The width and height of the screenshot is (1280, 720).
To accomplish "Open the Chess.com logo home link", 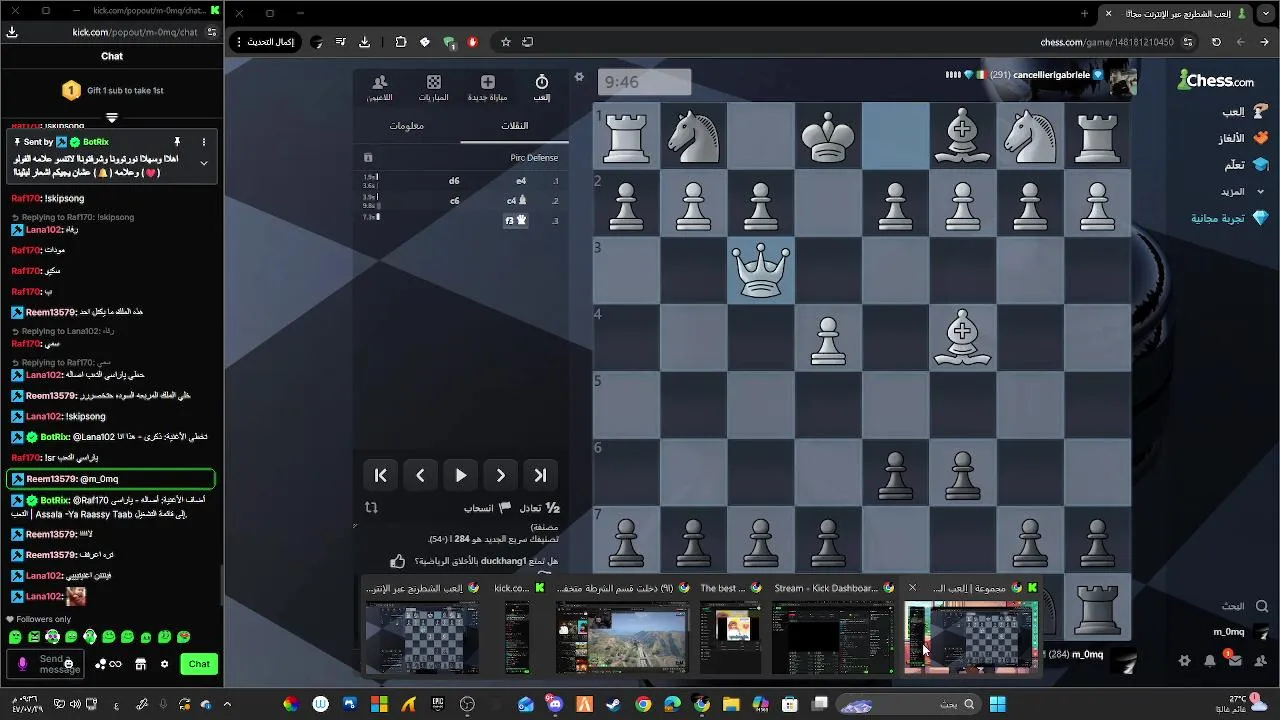I will [x=1216, y=80].
